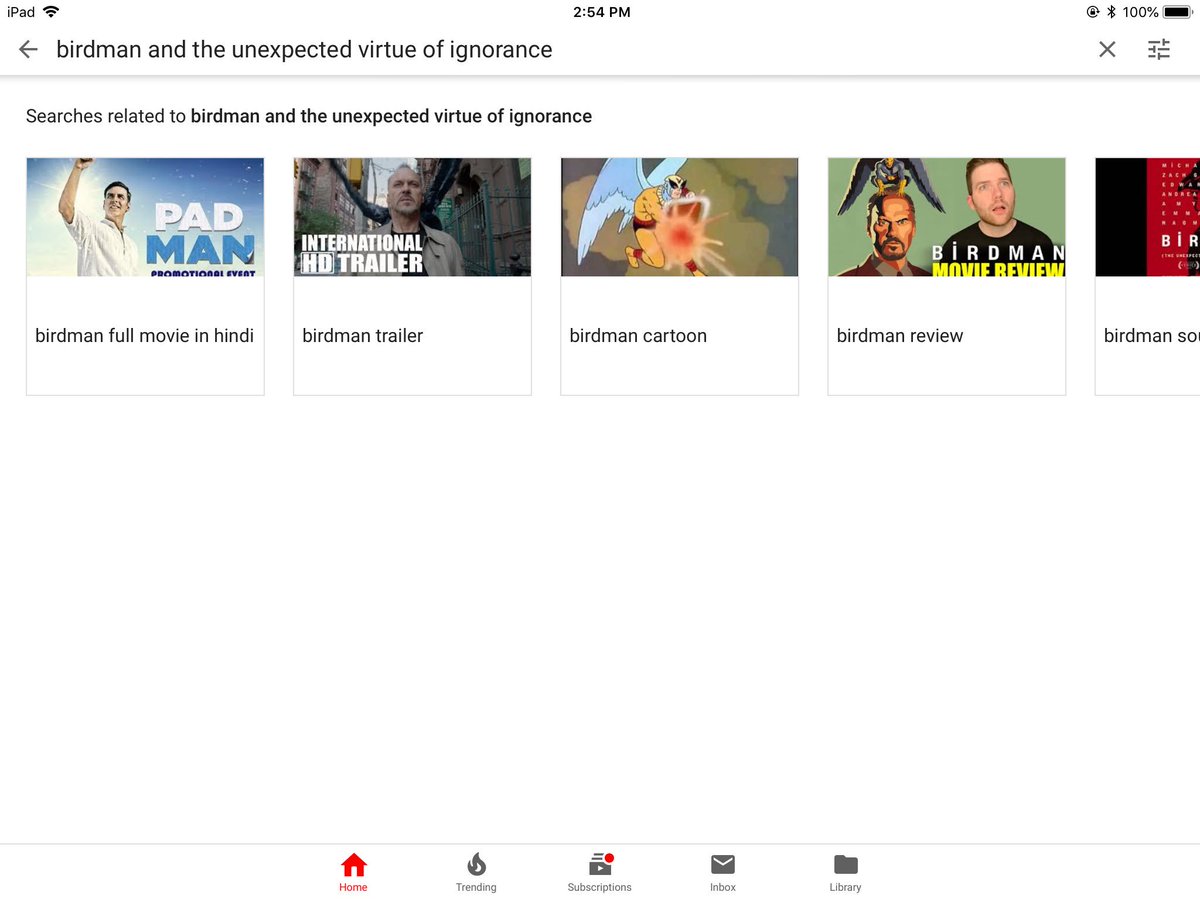Tap the Bluetooth status icon
The width and height of the screenshot is (1200, 899).
(1110, 12)
